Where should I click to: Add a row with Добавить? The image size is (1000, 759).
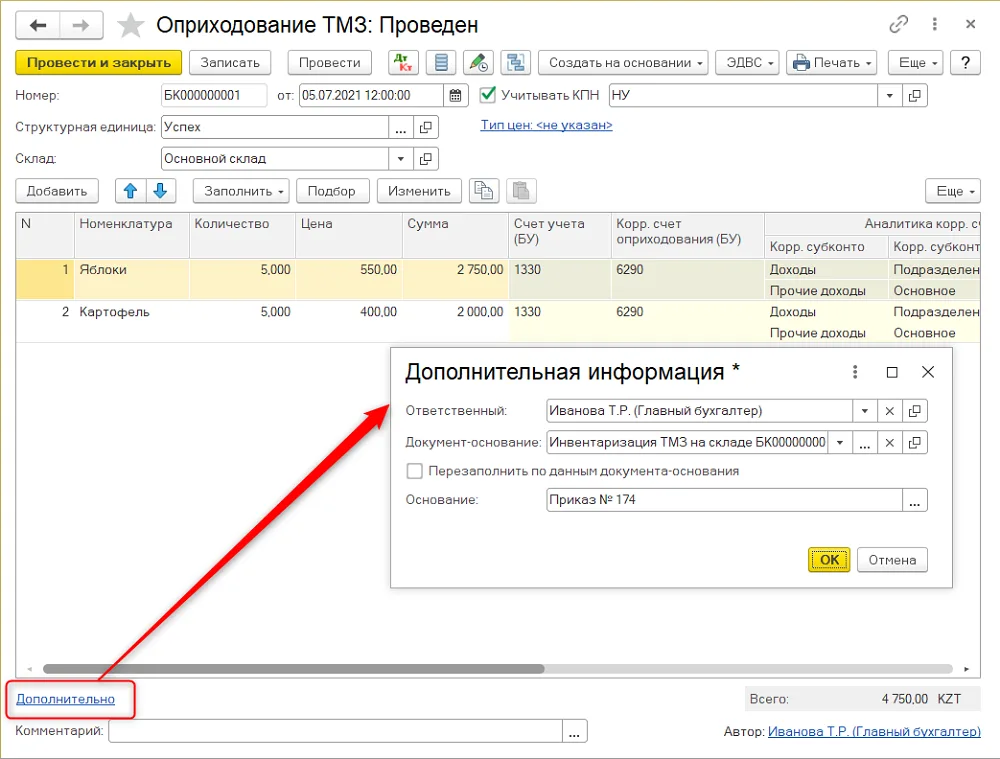57,191
